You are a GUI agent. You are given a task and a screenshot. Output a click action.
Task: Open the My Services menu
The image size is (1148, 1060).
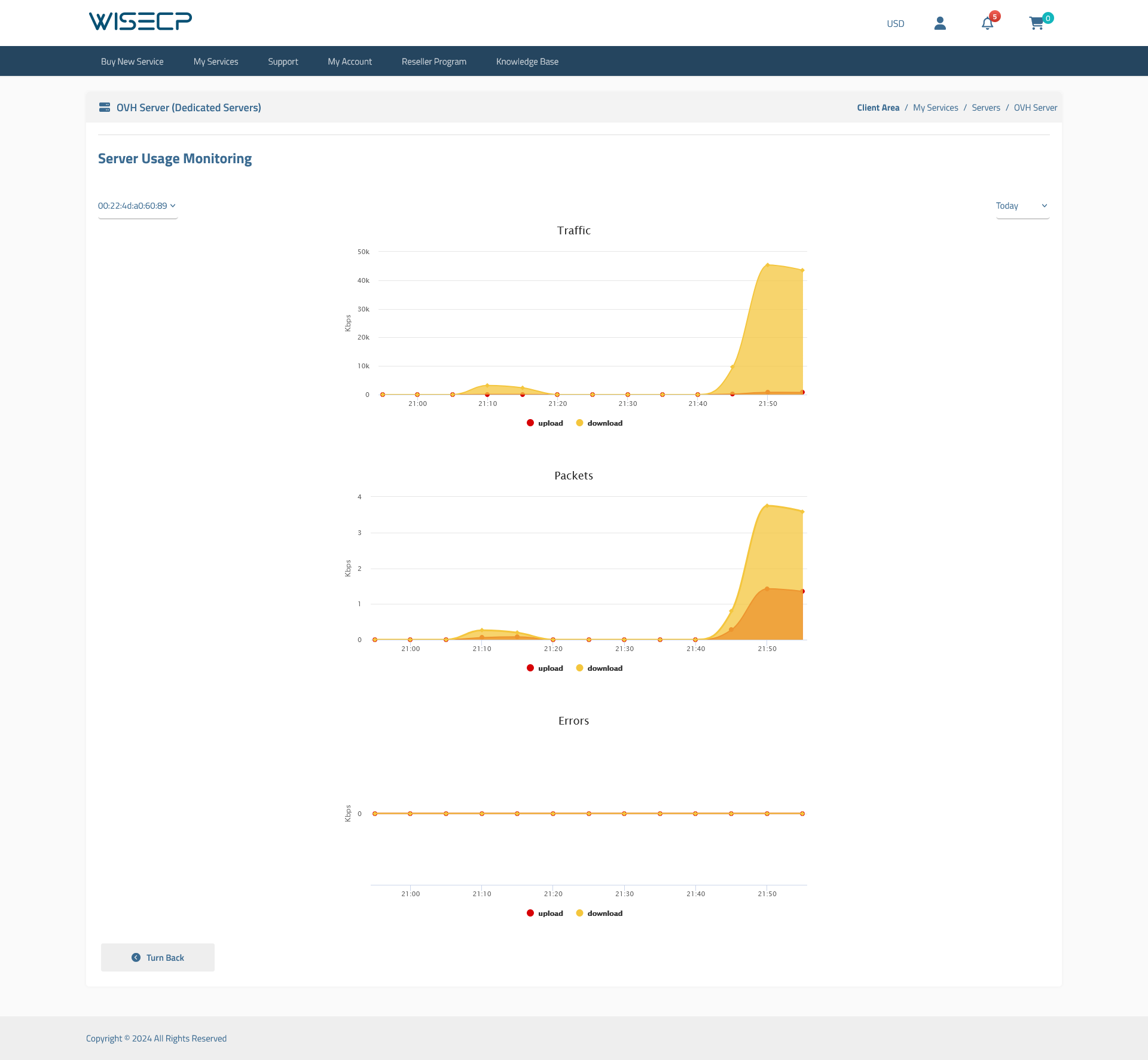pyautogui.click(x=216, y=62)
